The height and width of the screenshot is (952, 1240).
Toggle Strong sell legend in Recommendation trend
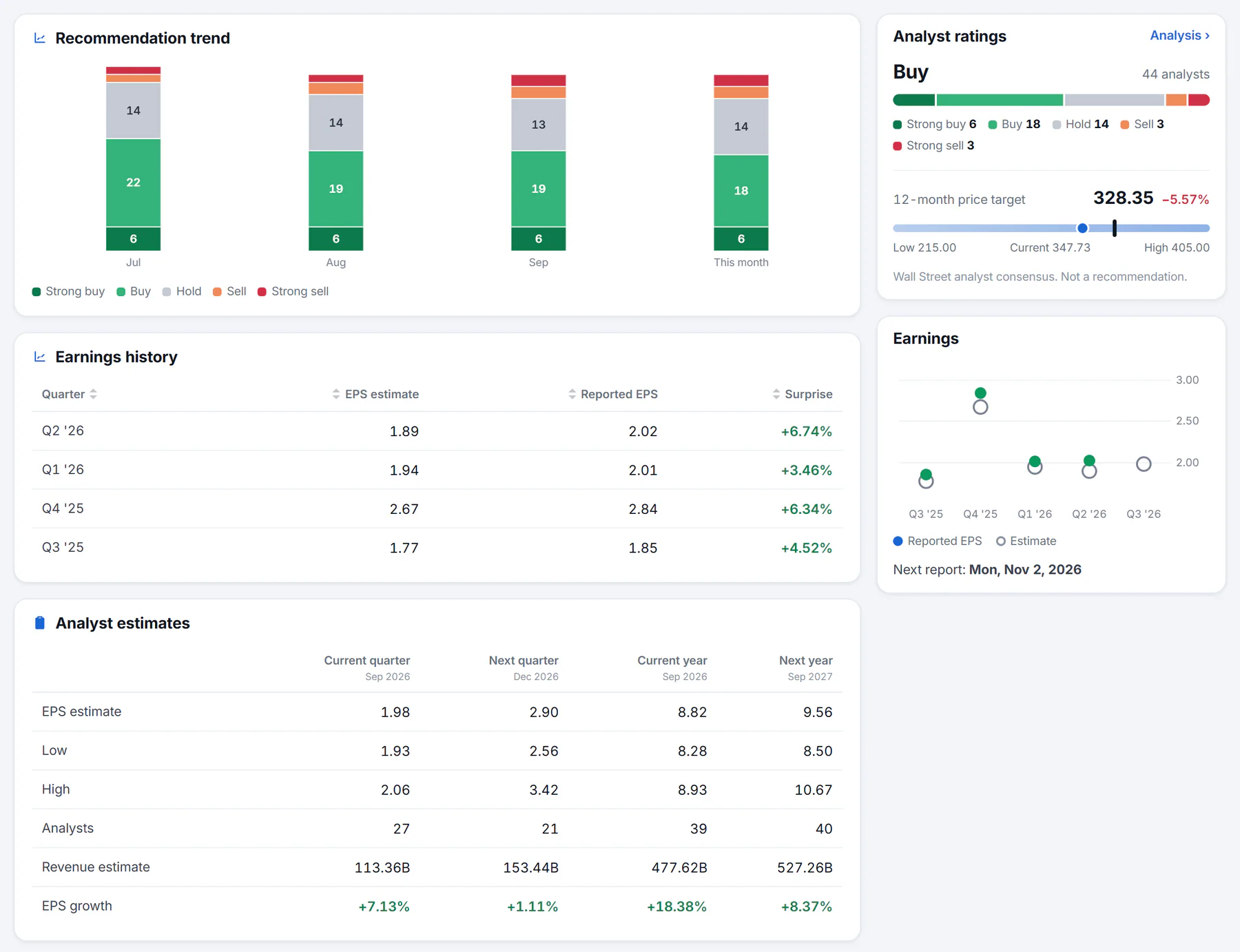click(293, 291)
